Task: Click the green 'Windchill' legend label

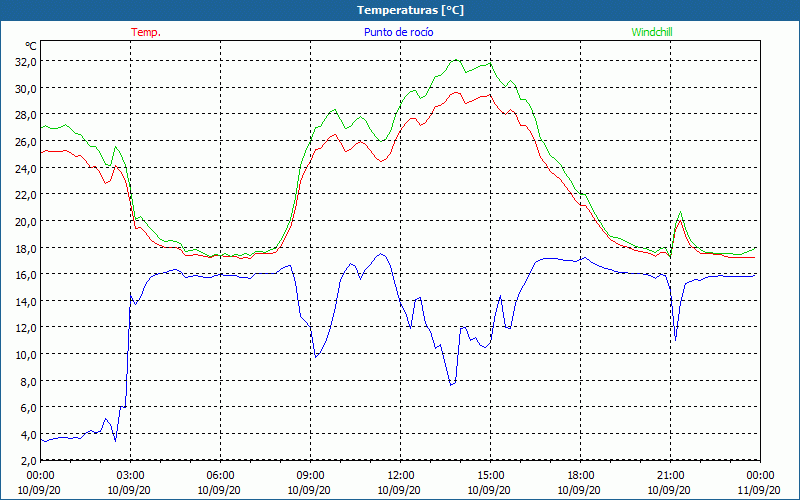Action: 652,32
